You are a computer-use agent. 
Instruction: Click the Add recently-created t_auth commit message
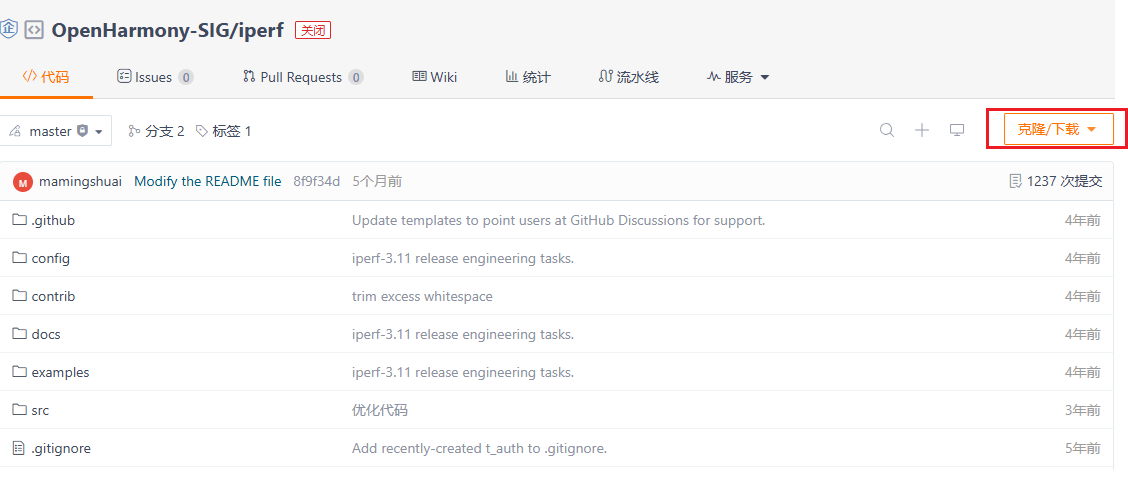[479, 449]
